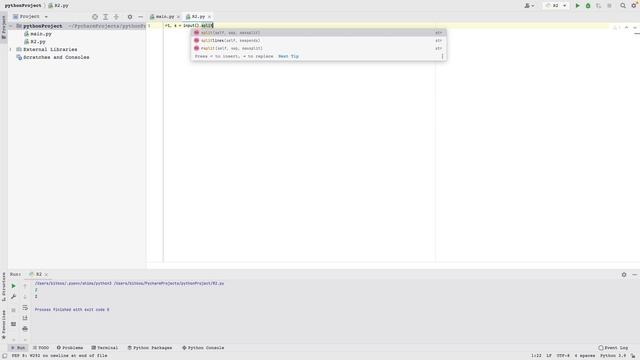
Task: Click R2.py breadcrumb in navigation bar
Action: (59, 6)
